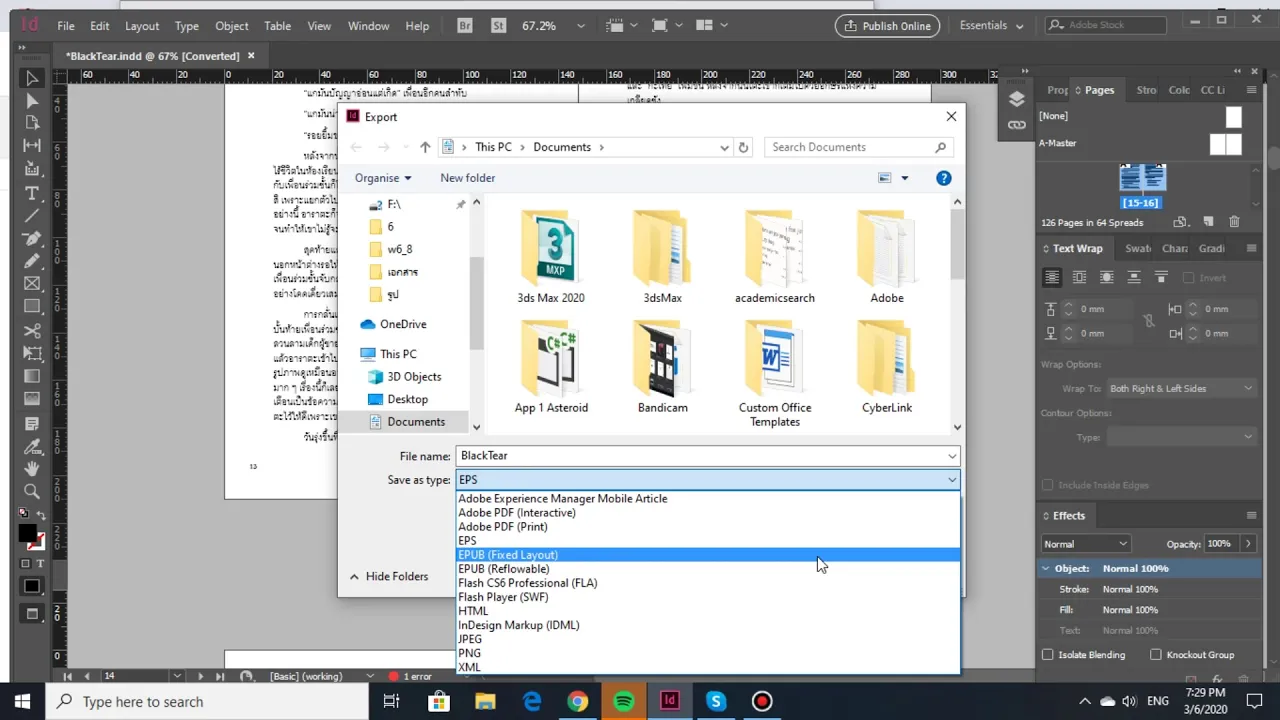Viewport: 1280px width, 720px height.
Task: Select 'Jump object' wrap icon
Action: coord(1133,278)
